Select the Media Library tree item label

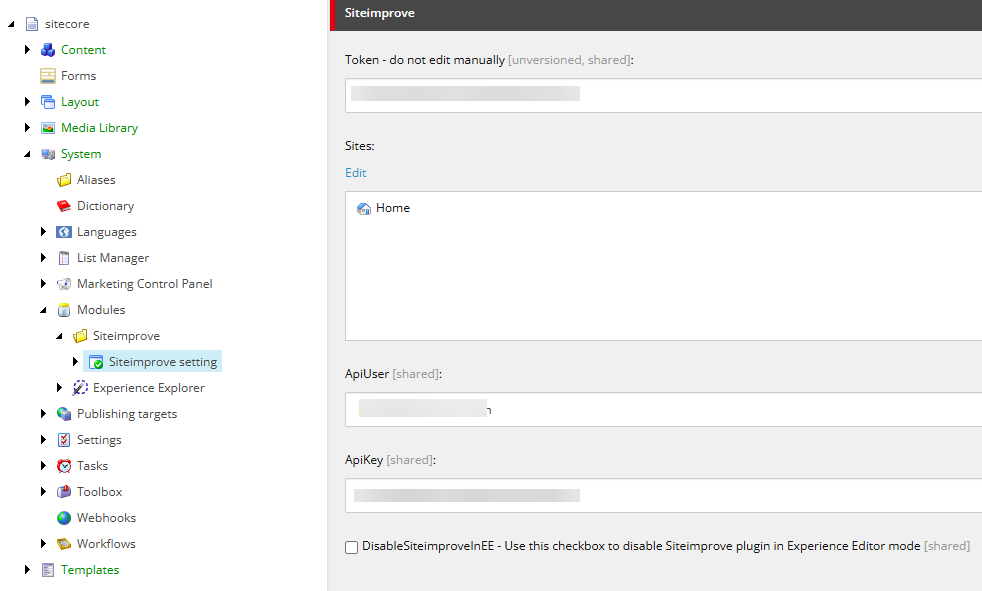[x=100, y=128]
